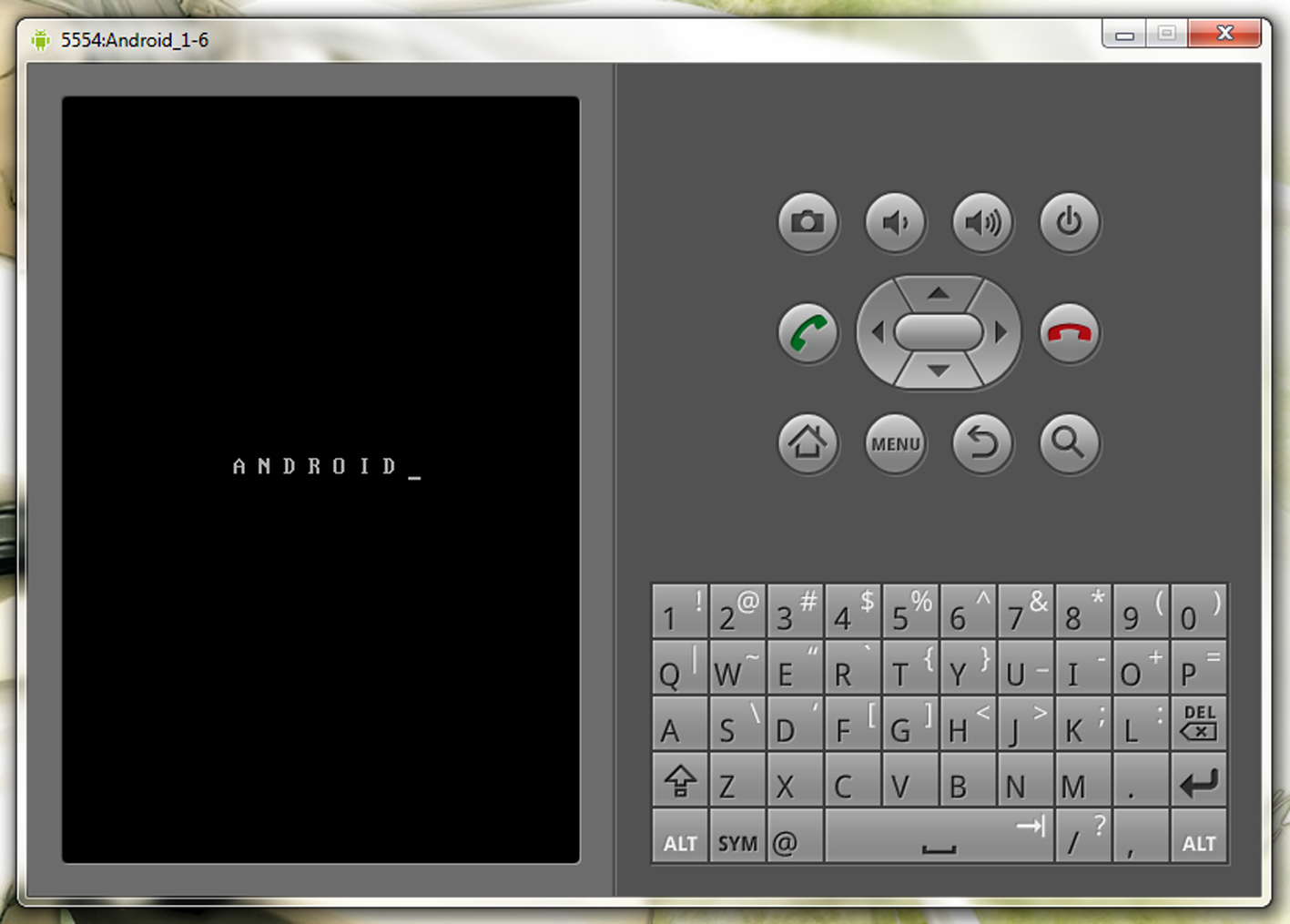Click the Y key
Image resolution: width=1290 pixels, height=924 pixels.
[968, 667]
